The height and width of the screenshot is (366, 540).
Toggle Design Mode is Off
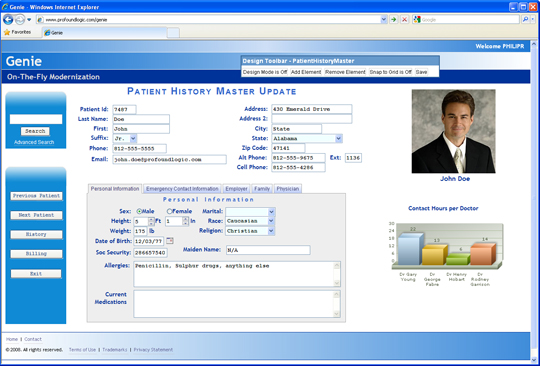[x=265, y=72]
